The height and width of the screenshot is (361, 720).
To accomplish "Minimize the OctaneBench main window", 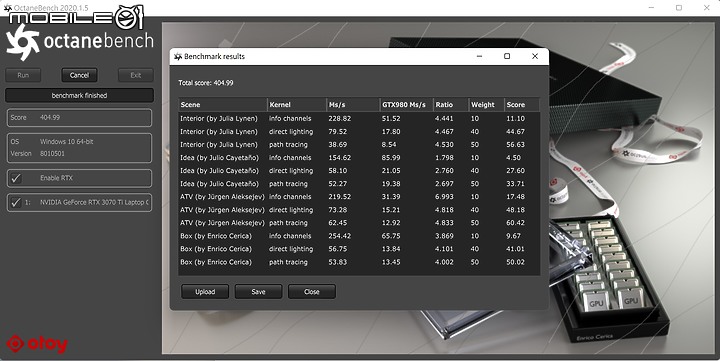I will tap(651, 8).
